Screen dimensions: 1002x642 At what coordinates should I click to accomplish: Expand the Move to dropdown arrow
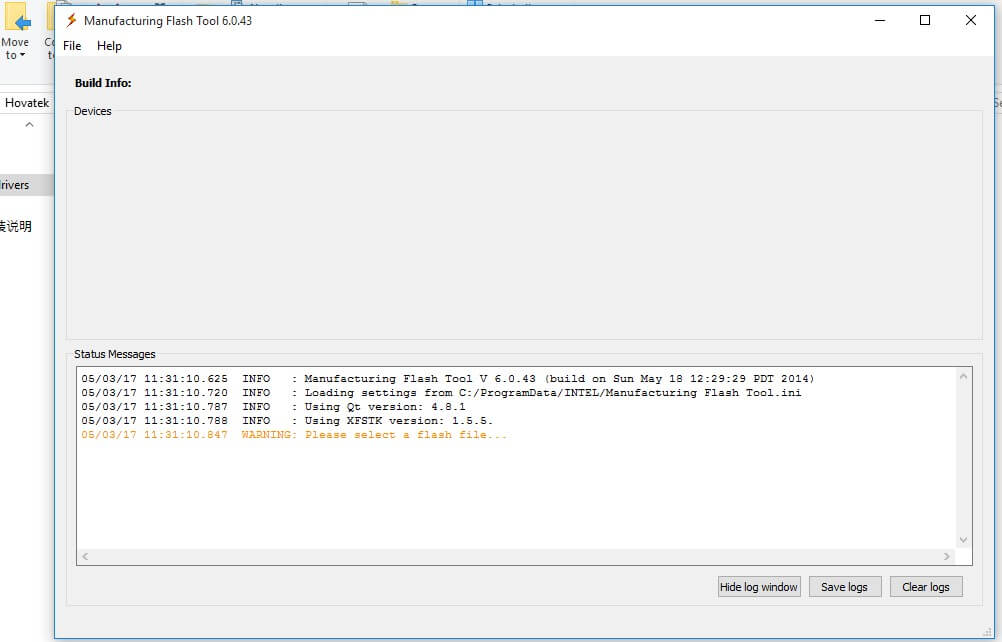coord(22,56)
